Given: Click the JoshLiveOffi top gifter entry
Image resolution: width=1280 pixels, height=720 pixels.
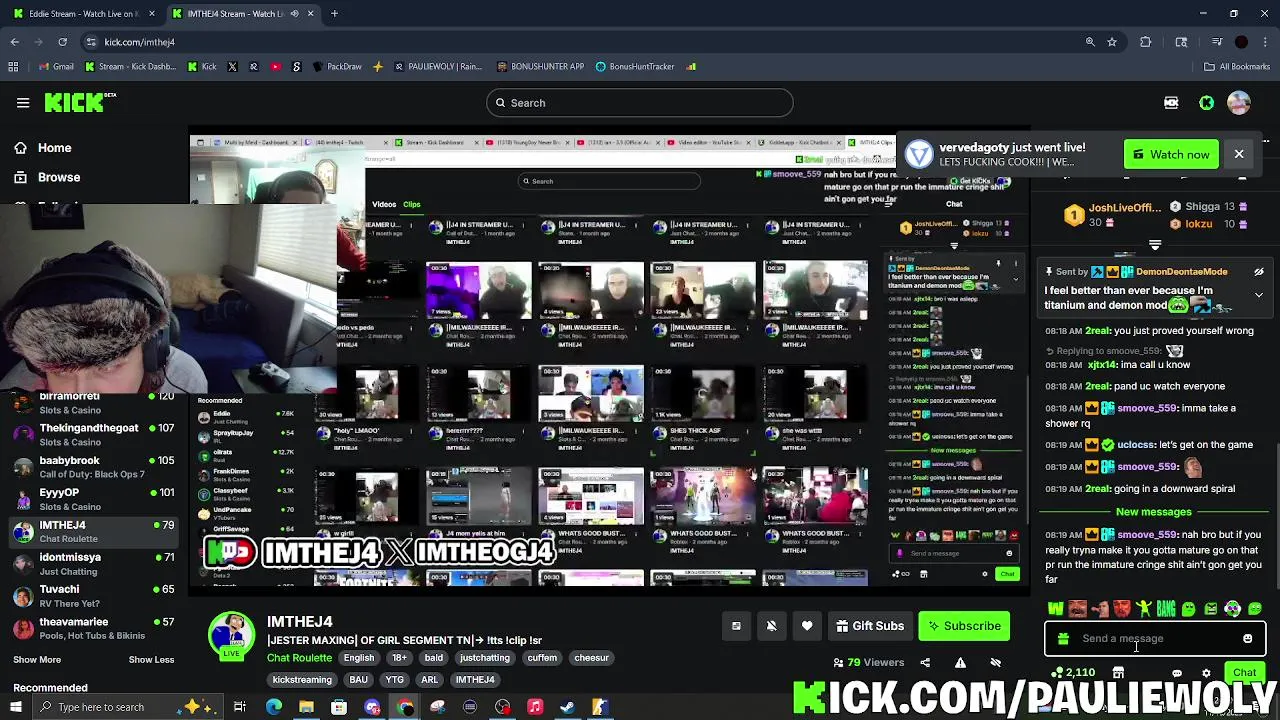Looking at the screenshot, I should tap(1113, 215).
